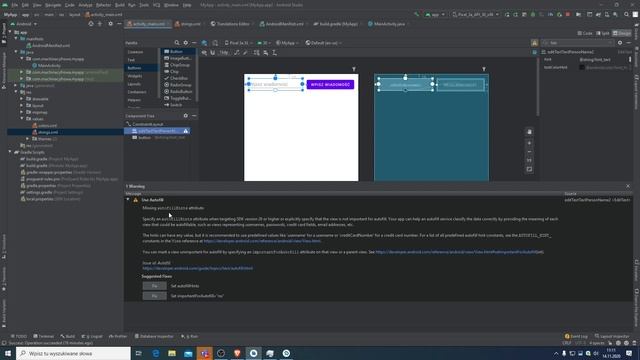Open the autofill guide link under Issue id
640x360 pixels.
click(x=198, y=269)
